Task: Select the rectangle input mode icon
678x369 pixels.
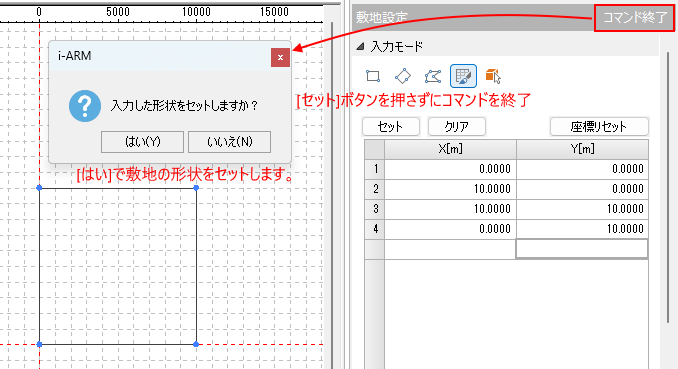Action: (x=373, y=76)
